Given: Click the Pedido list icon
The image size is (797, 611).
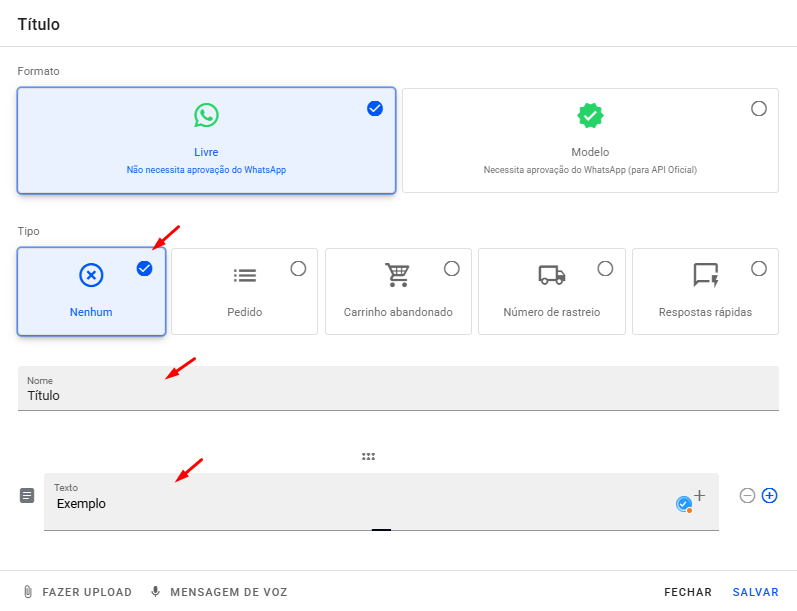Looking at the screenshot, I should pyautogui.click(x=244, y=275).
